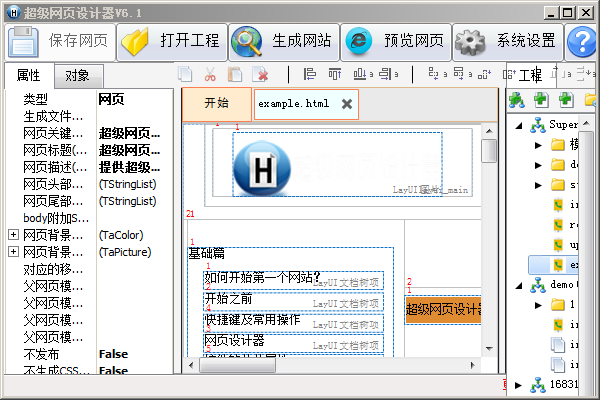Screen dimensions: 600x400
Task: Collapse the Super project tree node
Action: [519, 126]
